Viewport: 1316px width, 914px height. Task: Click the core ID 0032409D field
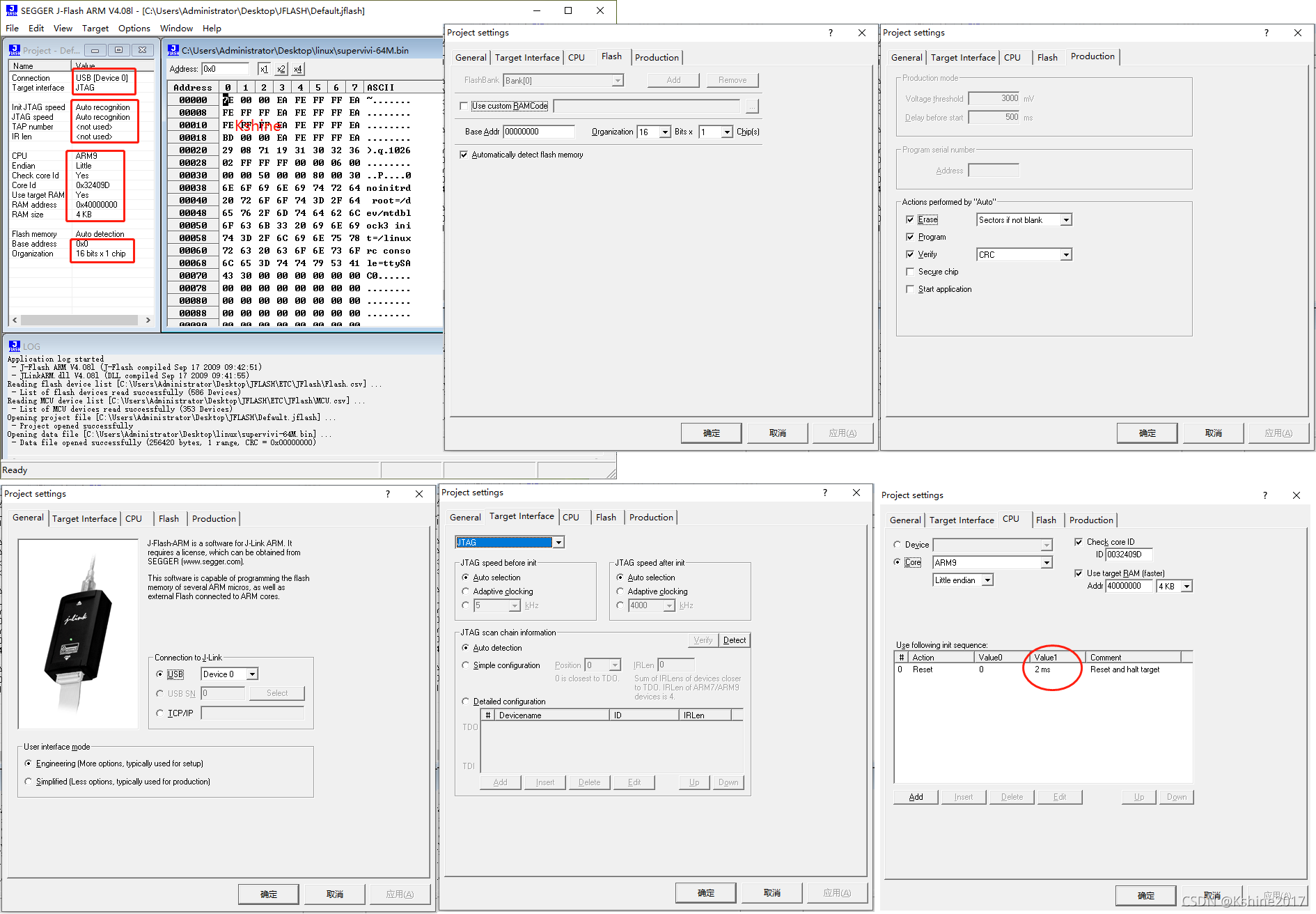tap(1129, 555)
